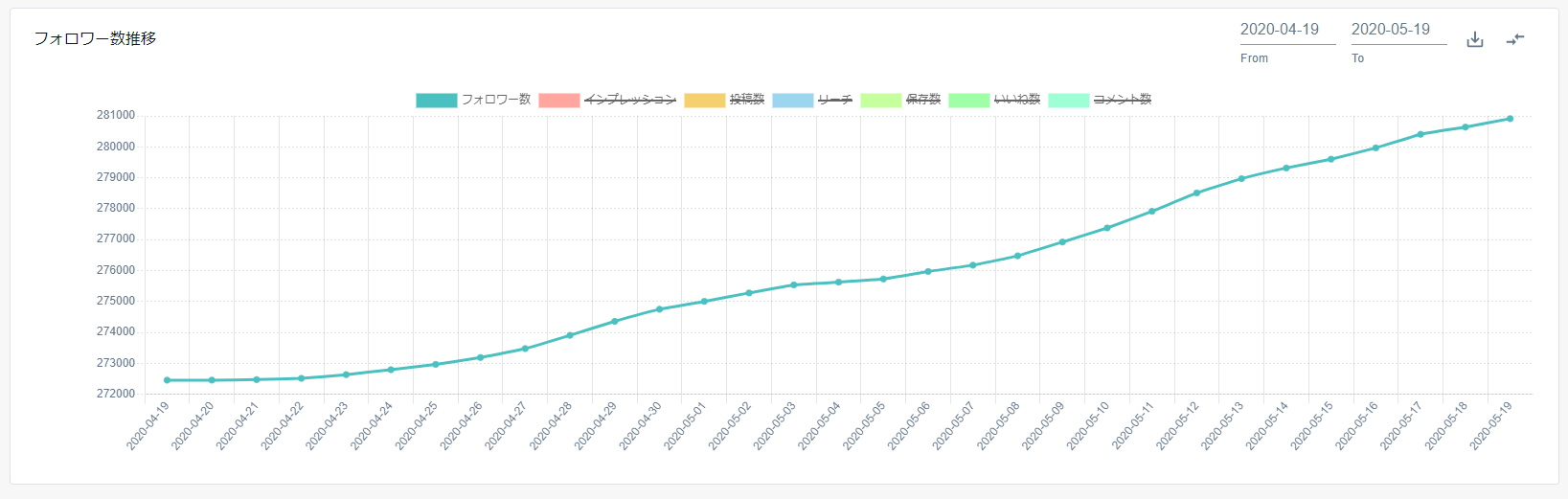Screen dimensions: 1568x499
Task: Click the light green 保存数 color swatch
Action: coord(880,100)
